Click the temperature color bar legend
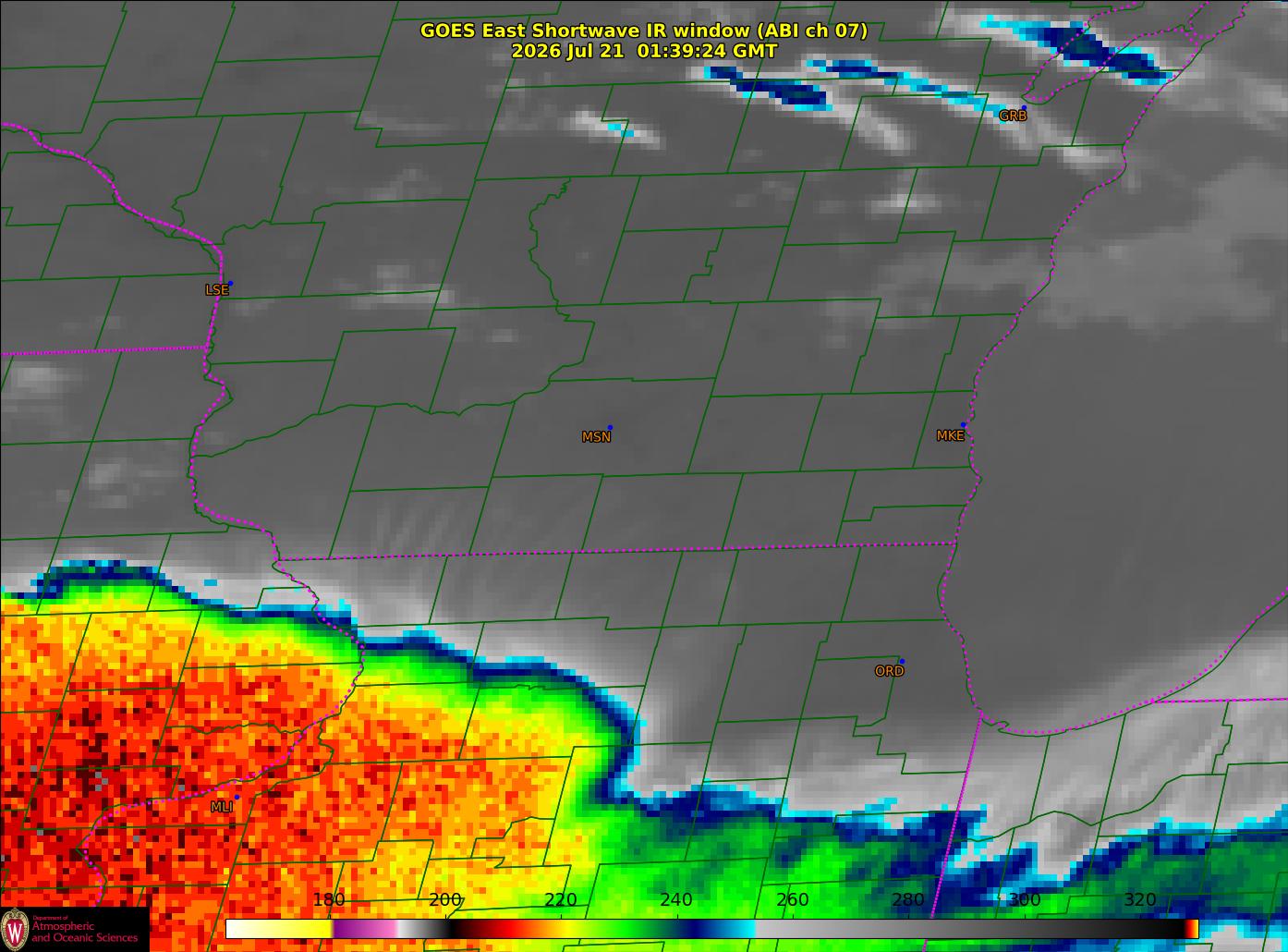Screen dimensions: 1288x952 [x=712, y=929]
